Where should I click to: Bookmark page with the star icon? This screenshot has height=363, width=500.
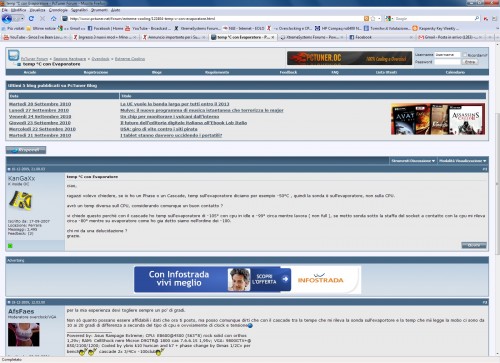point(373,19)
